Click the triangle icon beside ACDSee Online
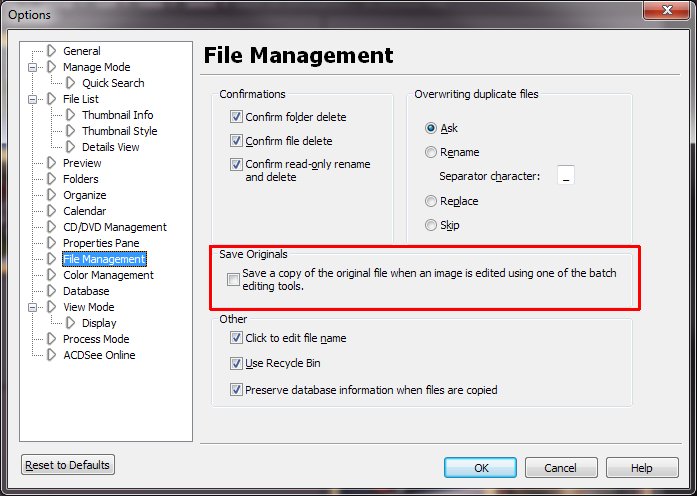Image resolution: width=697 pixels, height=496 pixels. coord(52,355)
